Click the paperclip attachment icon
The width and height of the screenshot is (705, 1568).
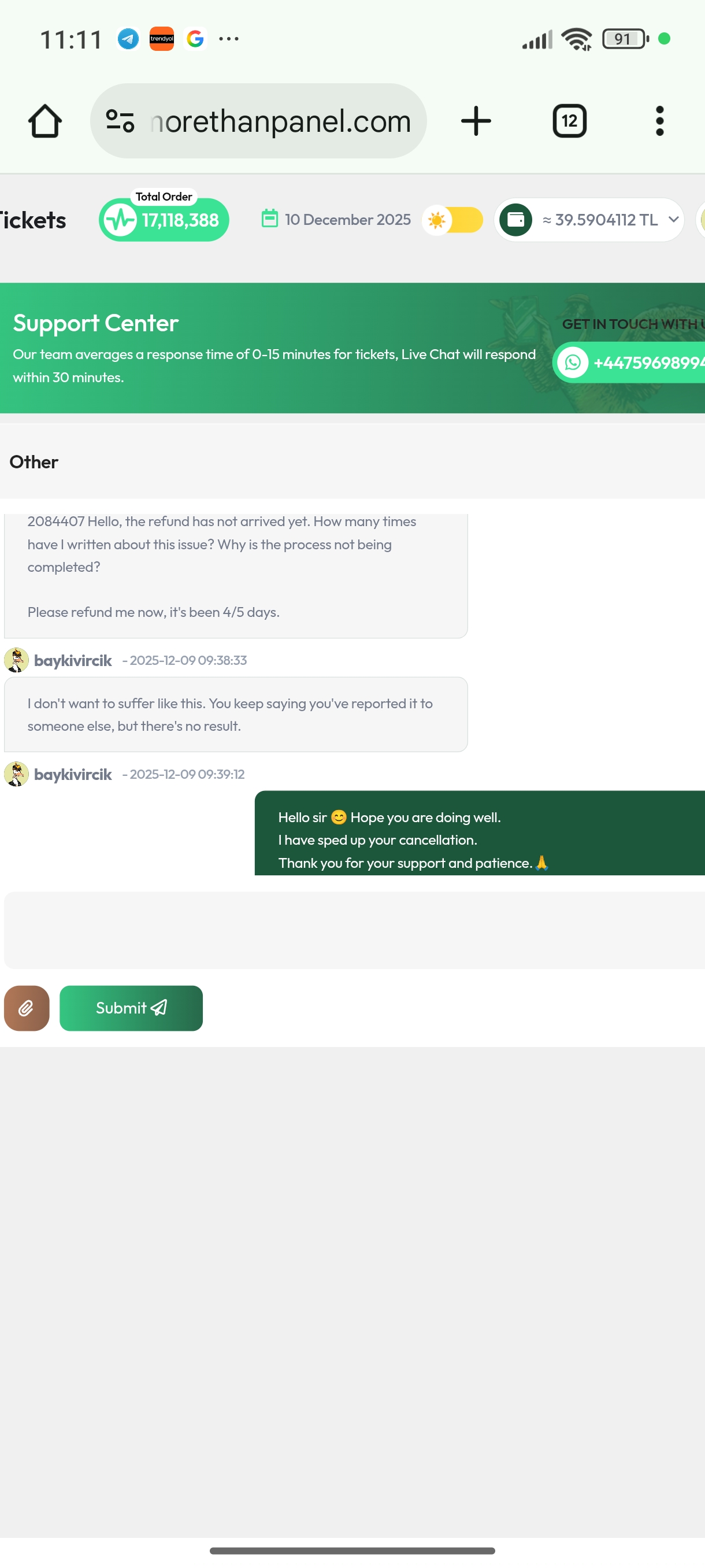(x=26, y=1008)
